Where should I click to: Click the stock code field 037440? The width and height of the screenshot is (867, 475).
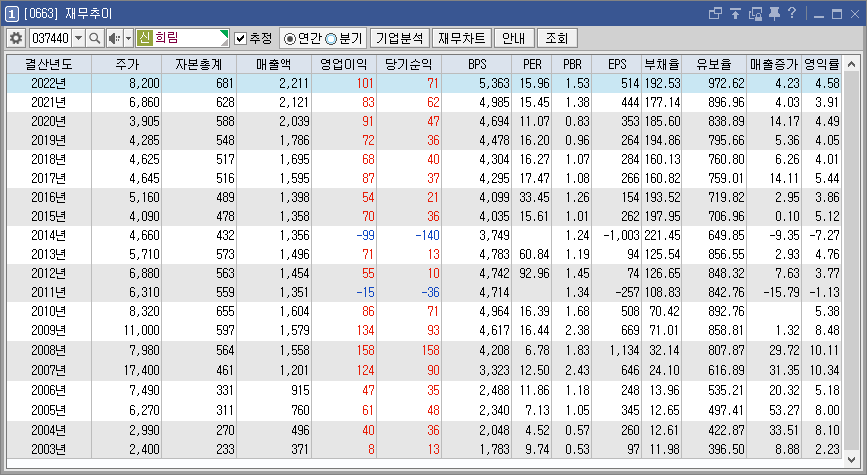click(50, 38)
